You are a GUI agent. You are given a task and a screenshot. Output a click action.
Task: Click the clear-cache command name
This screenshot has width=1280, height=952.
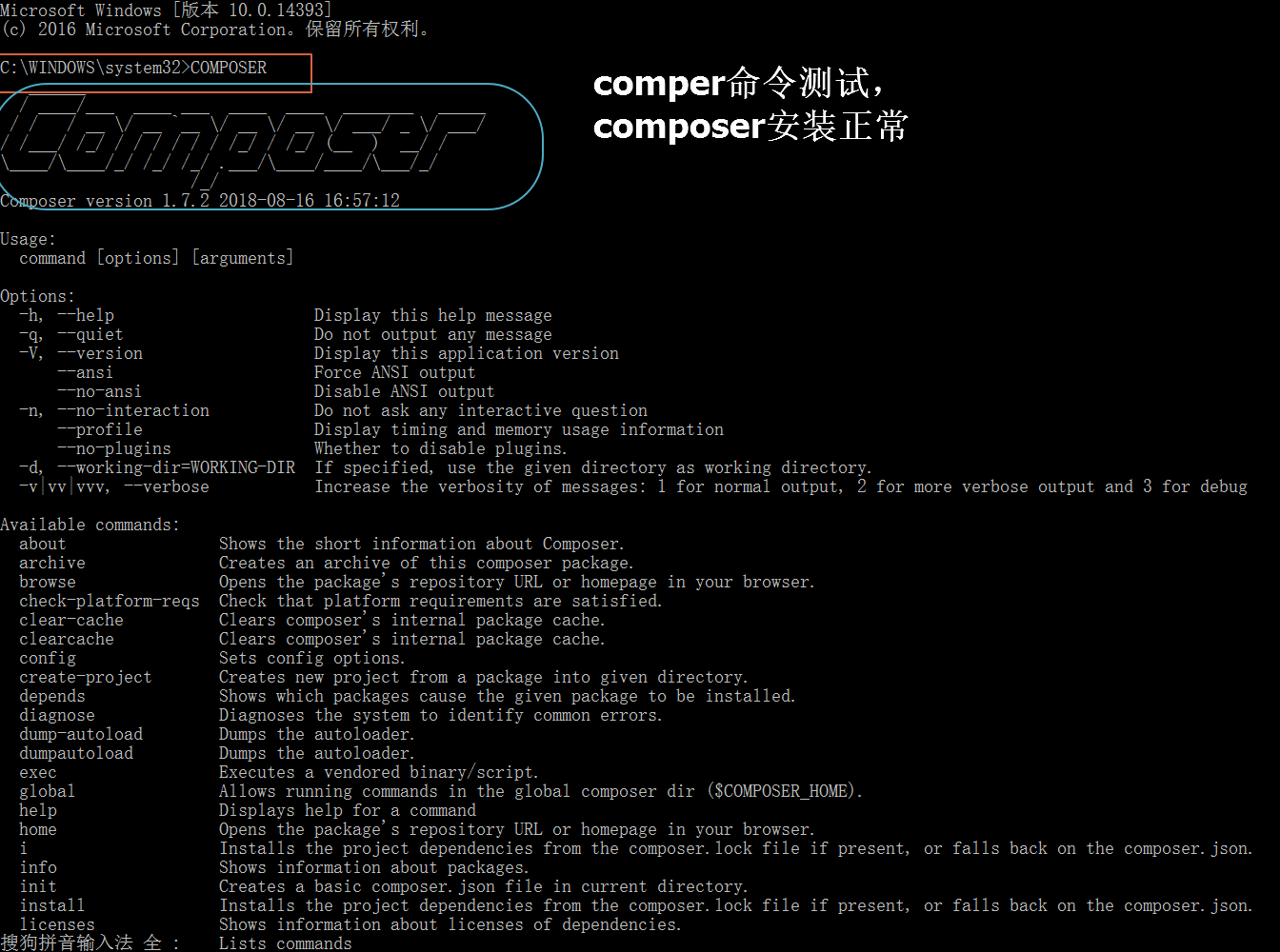coord(71,620)
